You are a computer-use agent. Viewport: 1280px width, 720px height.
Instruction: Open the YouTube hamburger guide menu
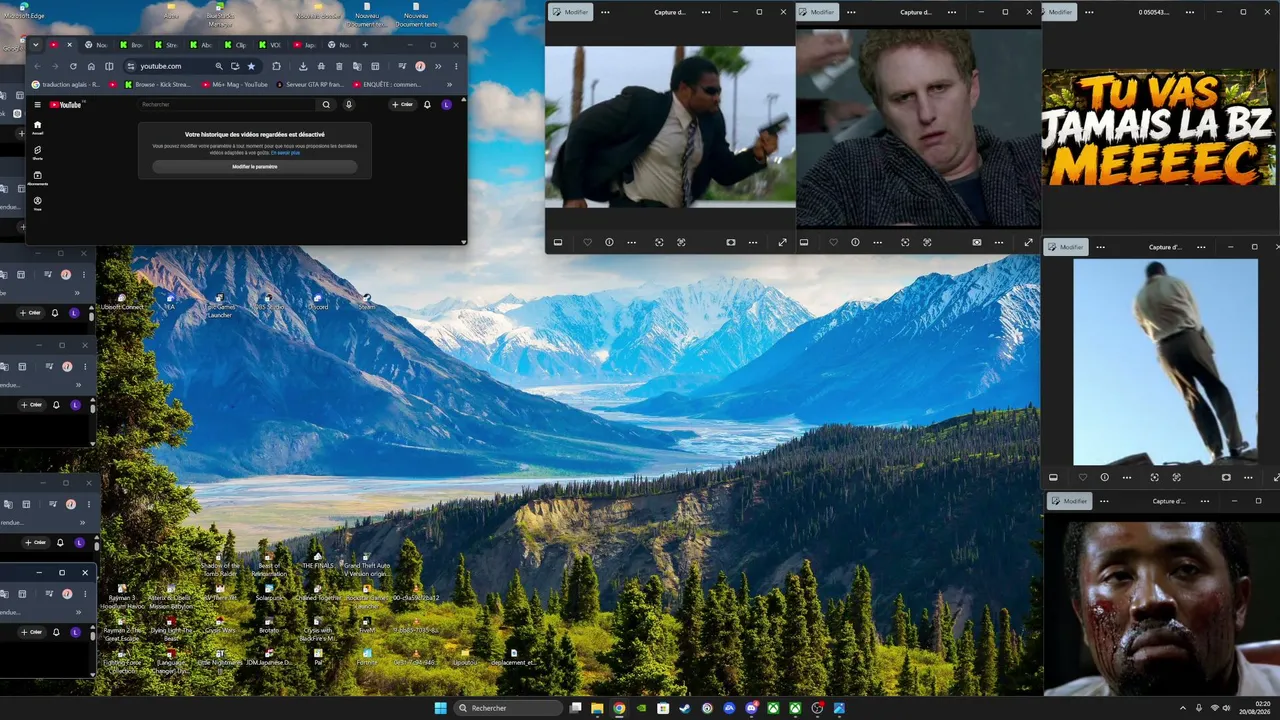point(37,104)
